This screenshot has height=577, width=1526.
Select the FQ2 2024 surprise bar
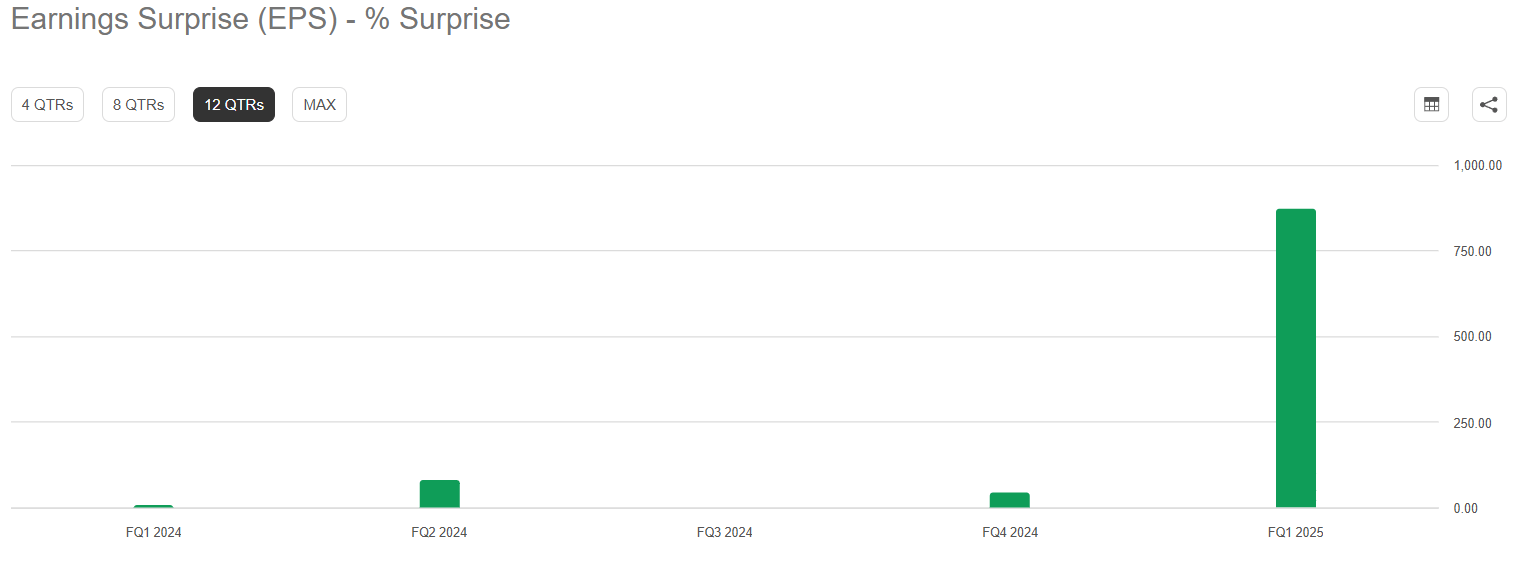point(439,494)
